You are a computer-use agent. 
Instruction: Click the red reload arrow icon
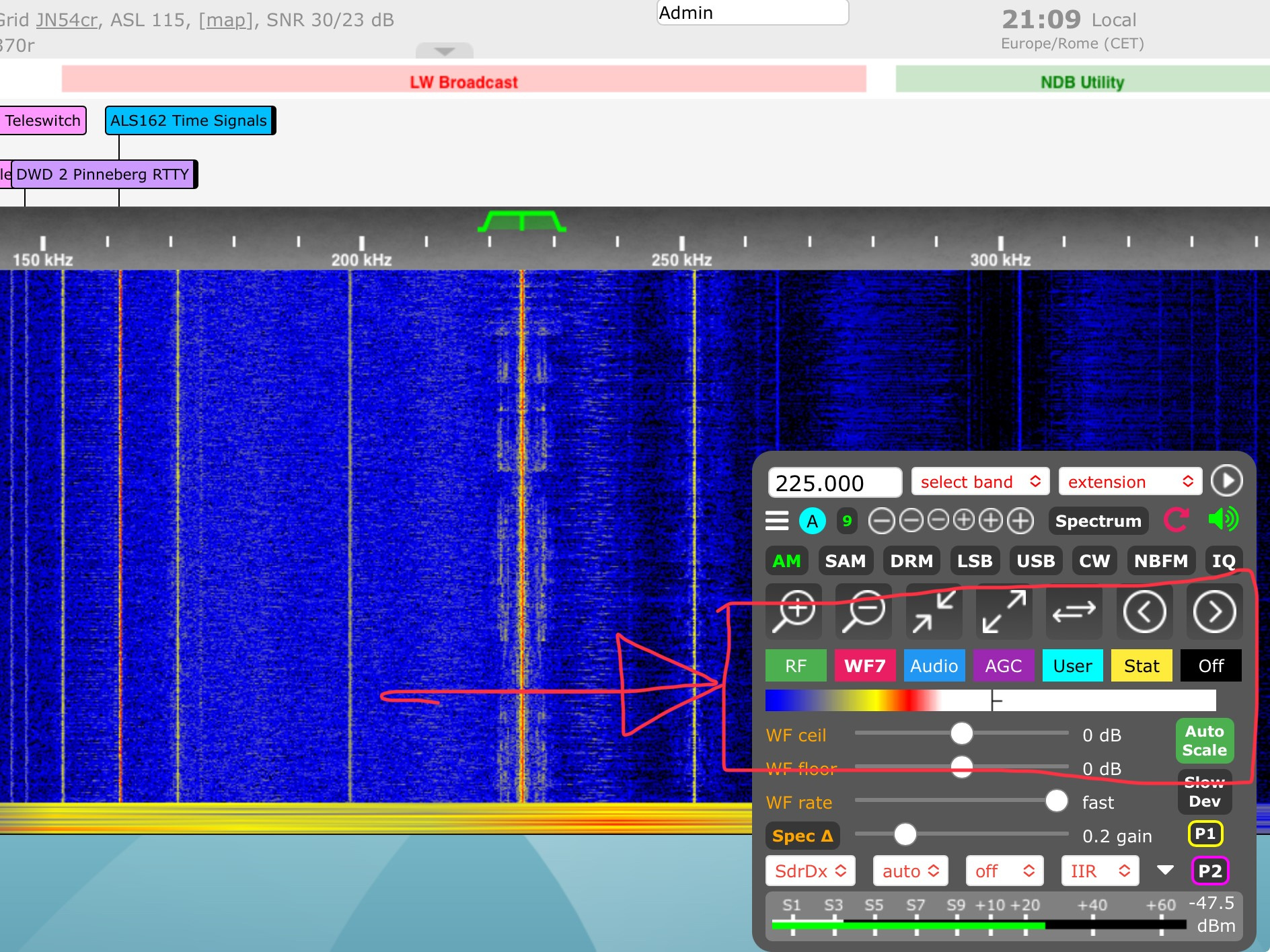tap(1176, 520)
